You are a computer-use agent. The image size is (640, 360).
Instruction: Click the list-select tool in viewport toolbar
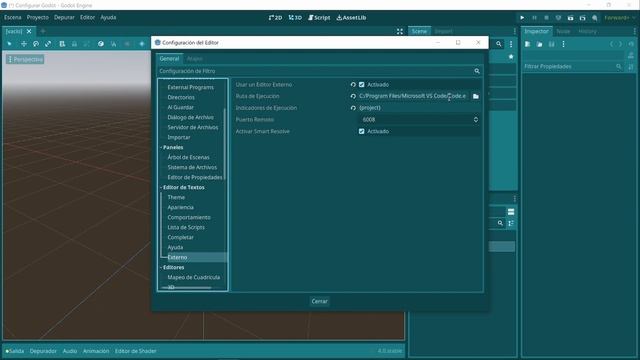click(x=62, y=44)
